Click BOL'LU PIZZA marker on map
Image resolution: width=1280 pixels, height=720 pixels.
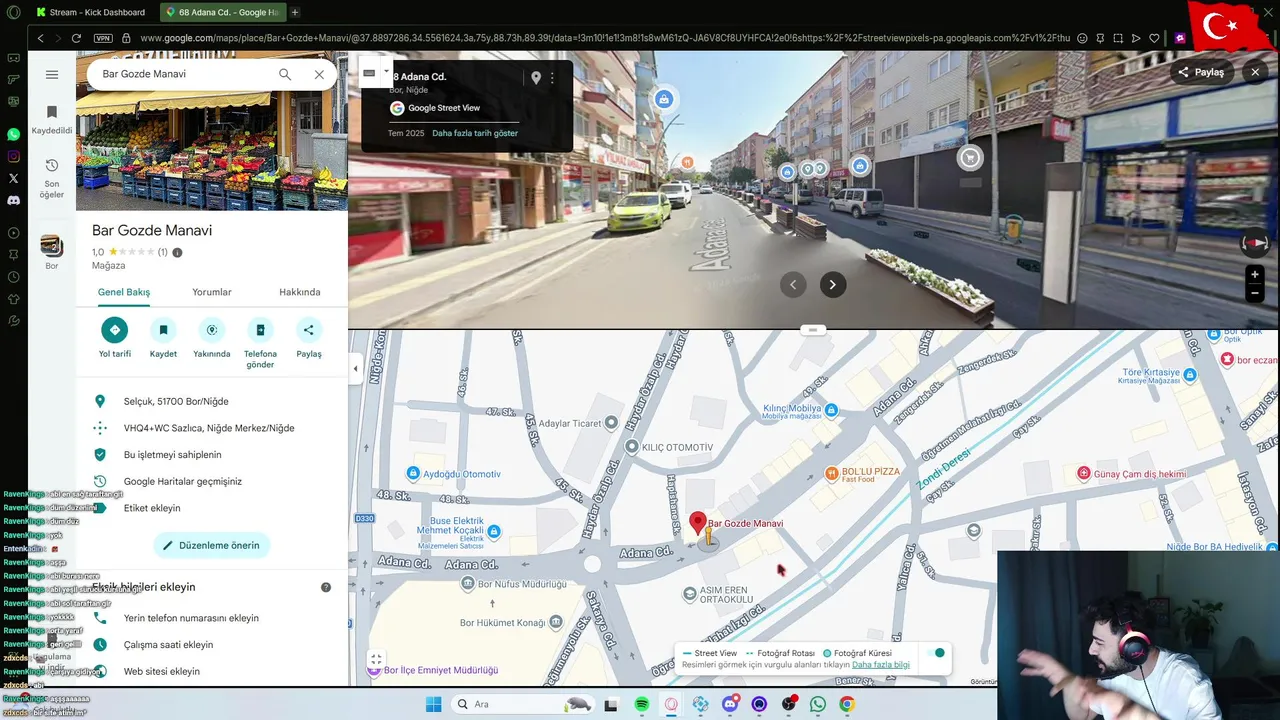click(831, 473)
